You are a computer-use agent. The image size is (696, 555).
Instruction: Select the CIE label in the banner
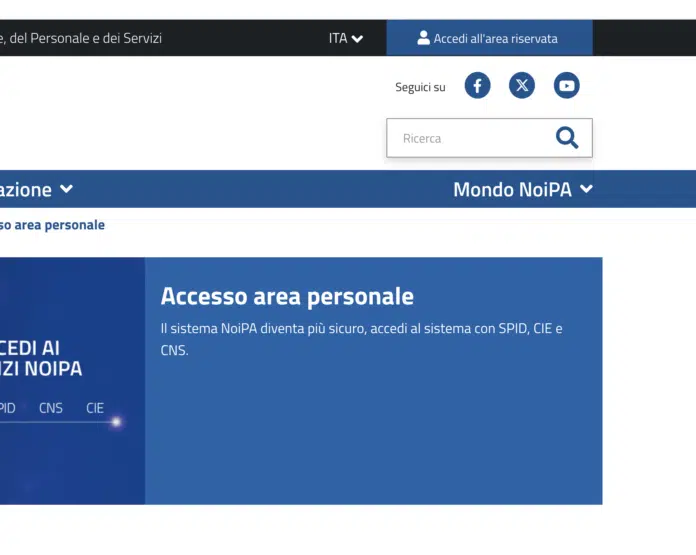click(95, 408)
